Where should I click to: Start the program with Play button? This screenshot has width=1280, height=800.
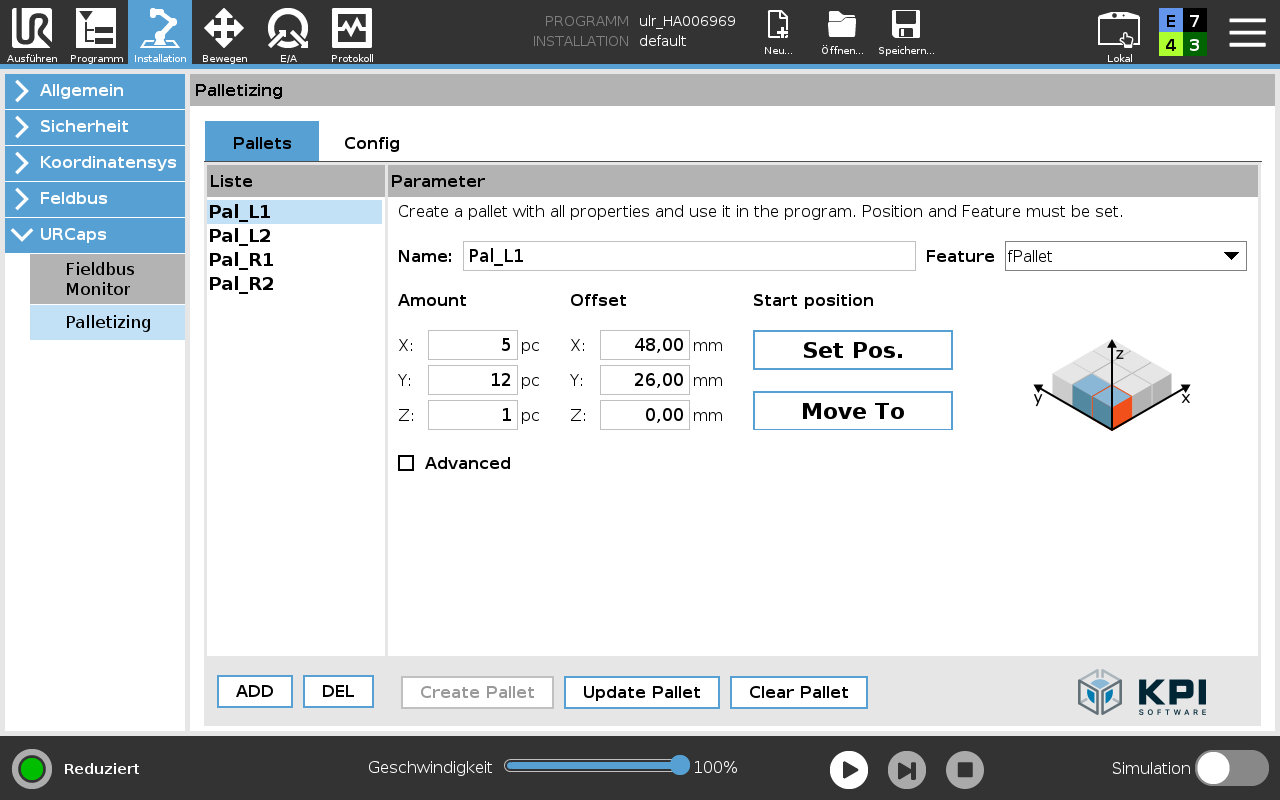tap(849, 770)
